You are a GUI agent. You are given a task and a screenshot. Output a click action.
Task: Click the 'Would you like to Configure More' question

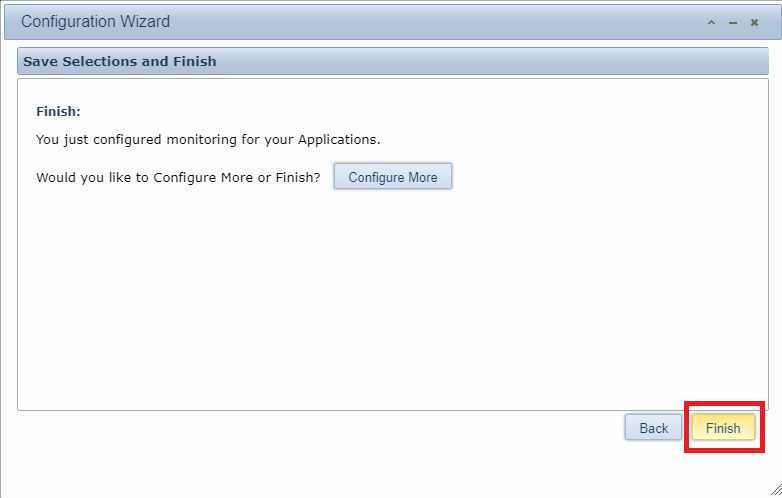click(178, 177)
